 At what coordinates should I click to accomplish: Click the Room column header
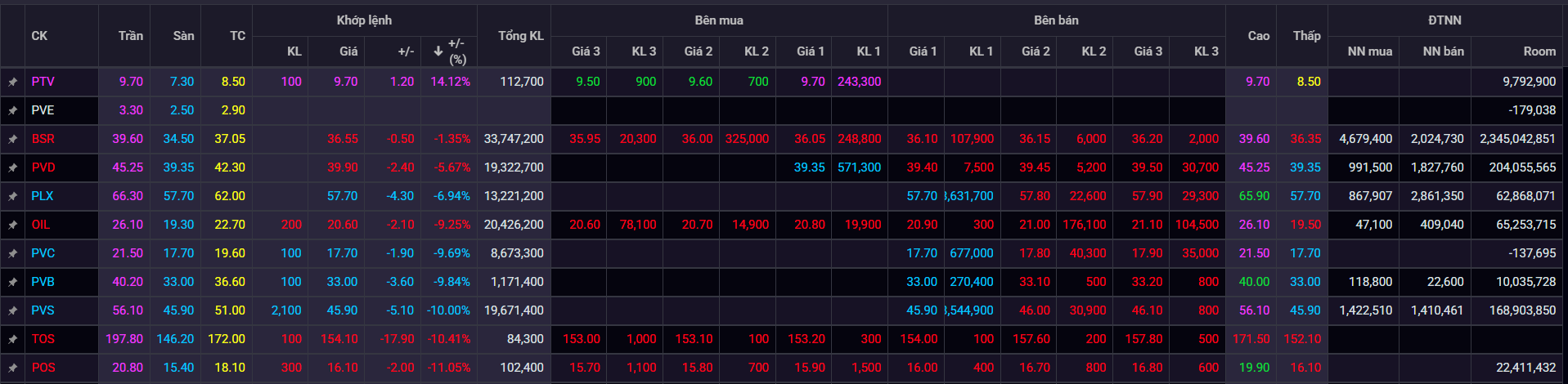[1539, 51]
